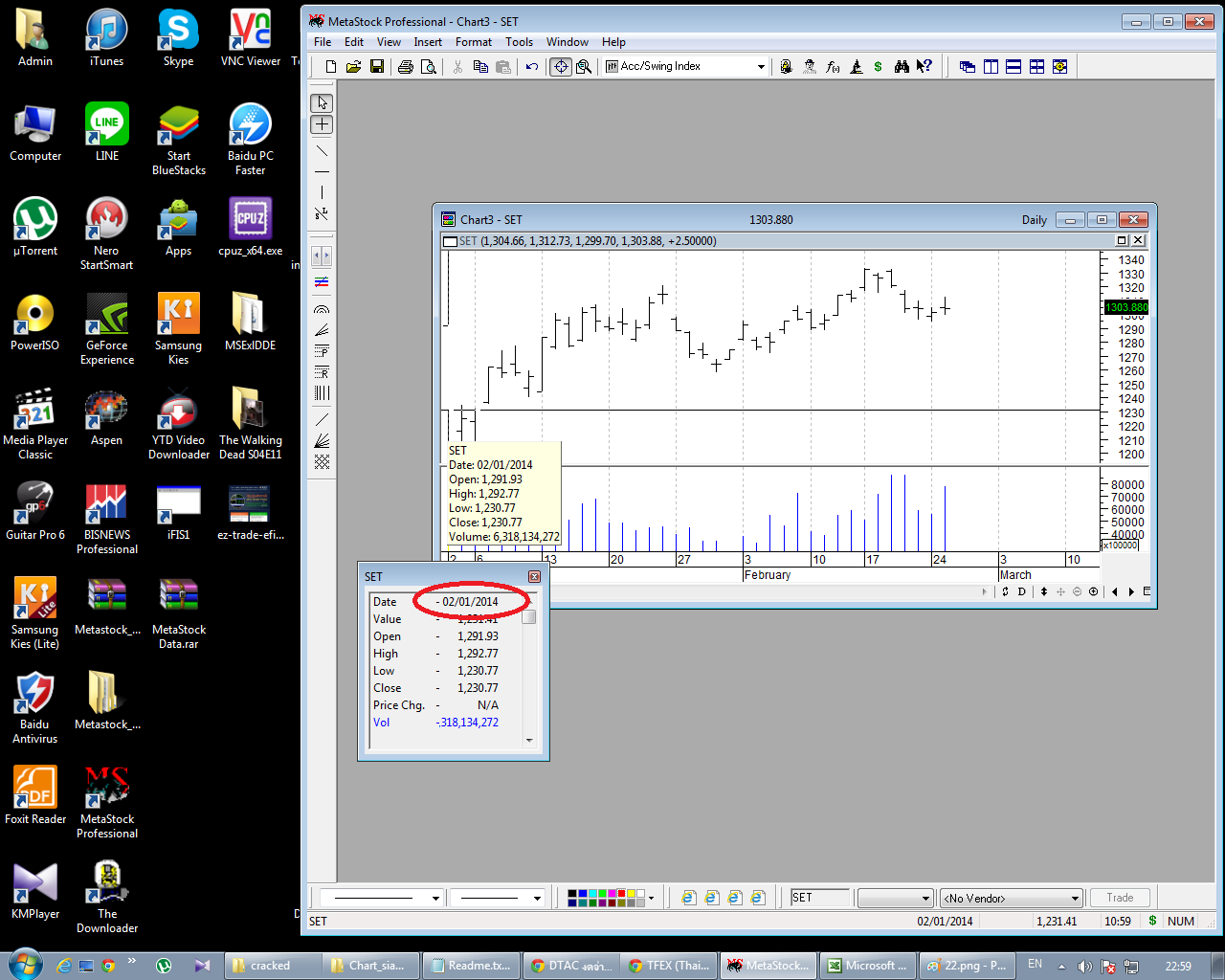Open the Format menu
Screen dimensions: 1225x980
point(474,42)
